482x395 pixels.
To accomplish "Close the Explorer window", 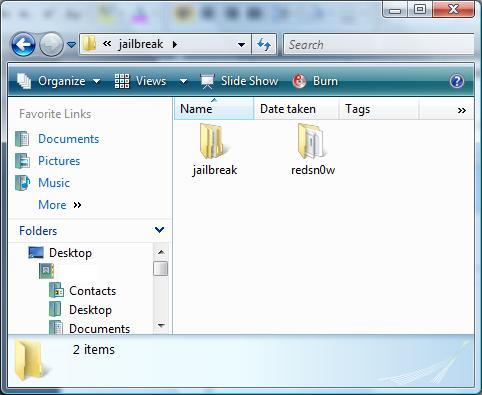I will (x=453, y=9).
